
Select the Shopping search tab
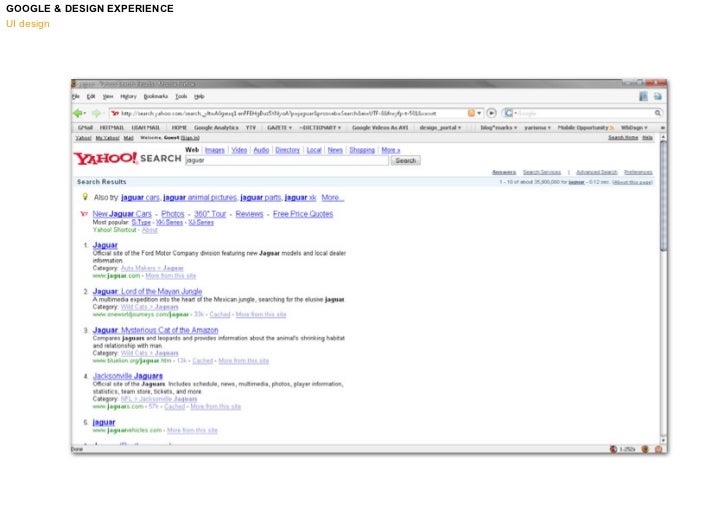pos(362,150)
